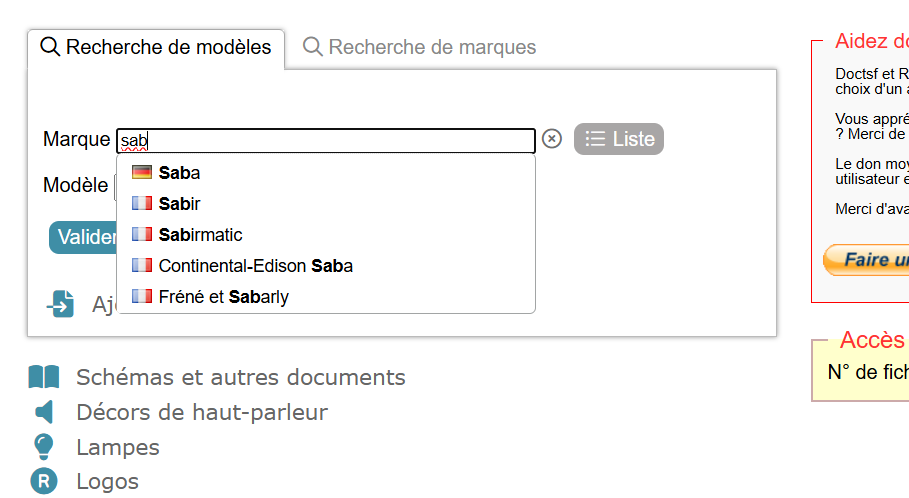Open the Recherche de modèles tab
The height and width of the screenshot is (498, 909).
click(x=168, y=47)
